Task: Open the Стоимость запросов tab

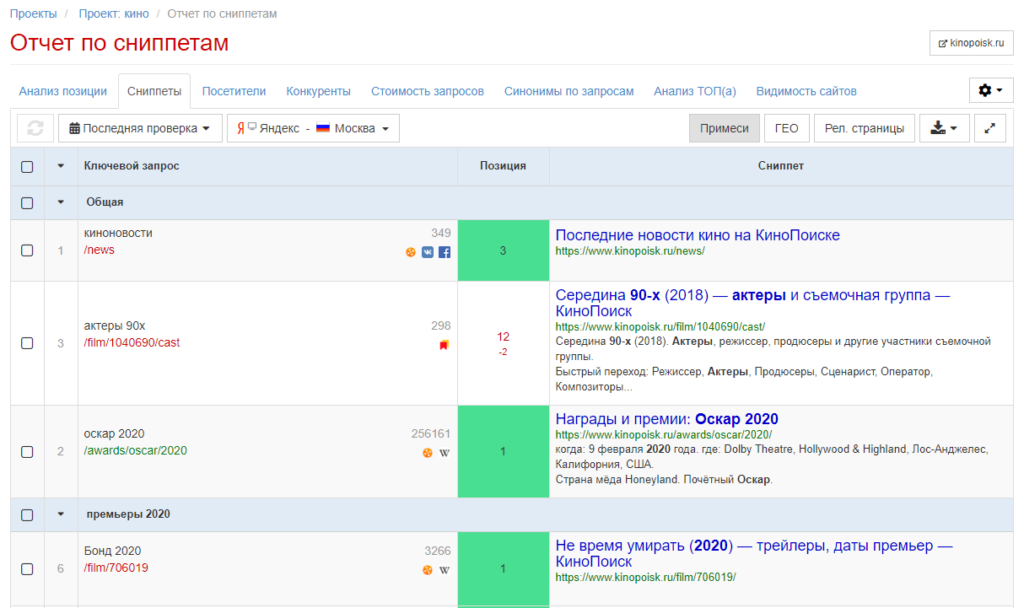Action: tap(427, 91)
